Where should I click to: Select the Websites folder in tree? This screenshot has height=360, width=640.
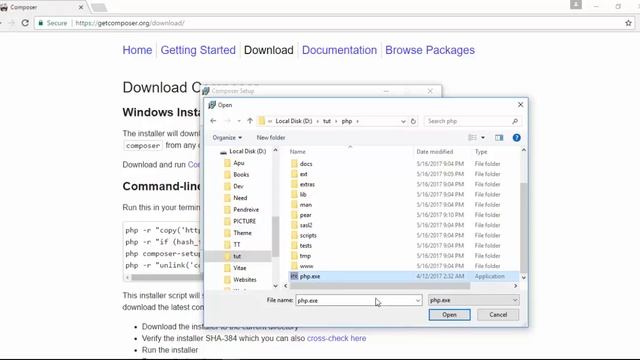(244, 280)
